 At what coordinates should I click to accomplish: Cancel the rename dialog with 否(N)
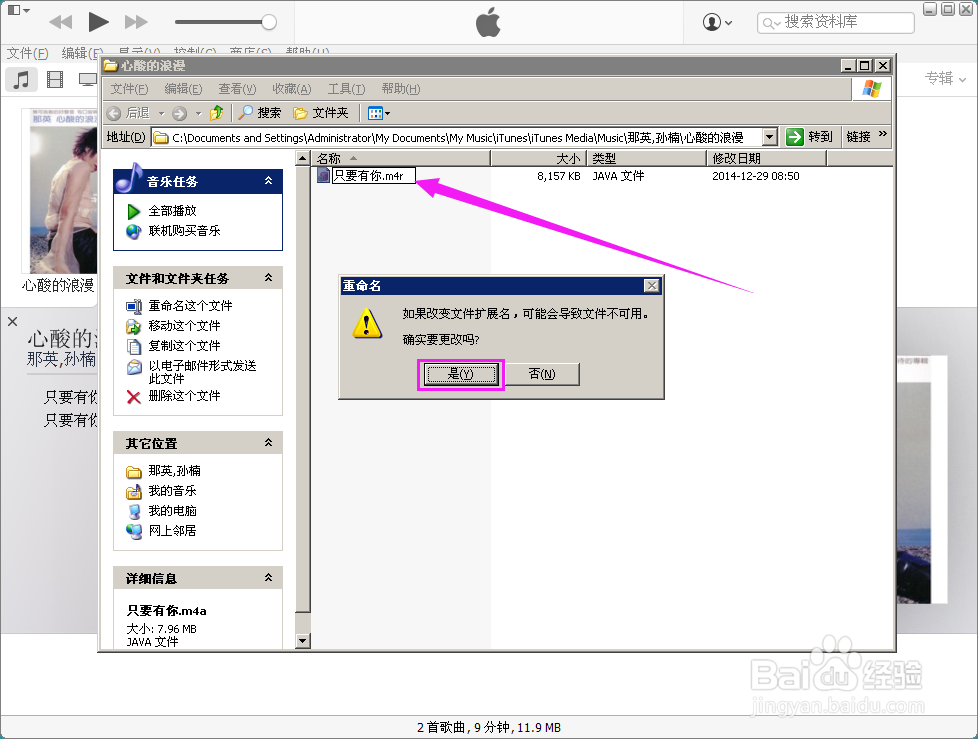(x=541, y=374)
